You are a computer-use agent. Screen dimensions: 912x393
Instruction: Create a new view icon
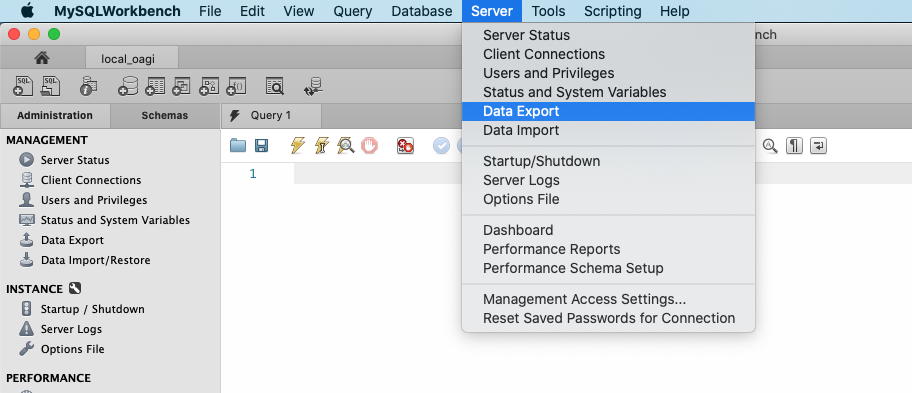click(181, 86)
